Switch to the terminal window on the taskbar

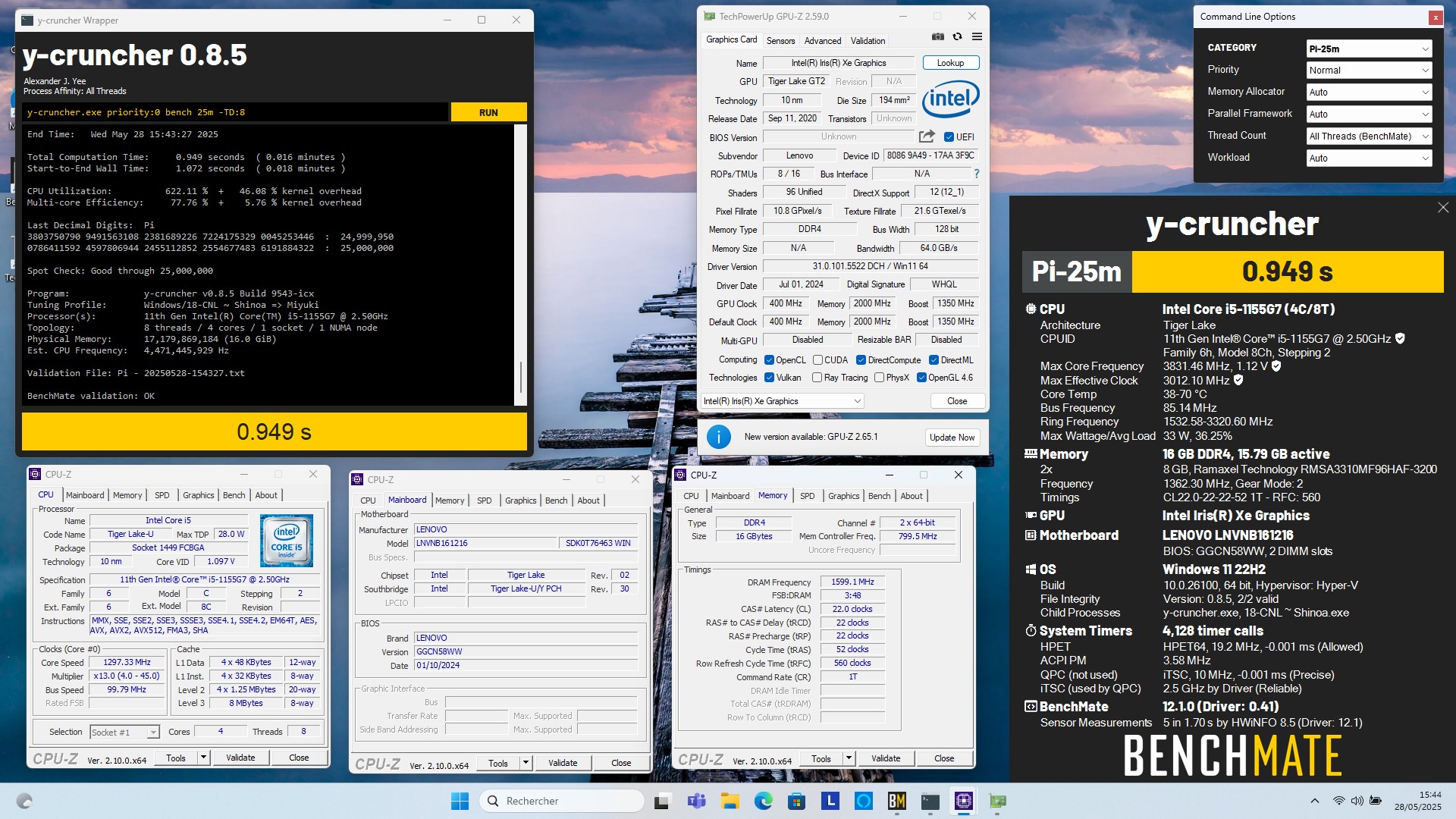[x=930, y=801]
